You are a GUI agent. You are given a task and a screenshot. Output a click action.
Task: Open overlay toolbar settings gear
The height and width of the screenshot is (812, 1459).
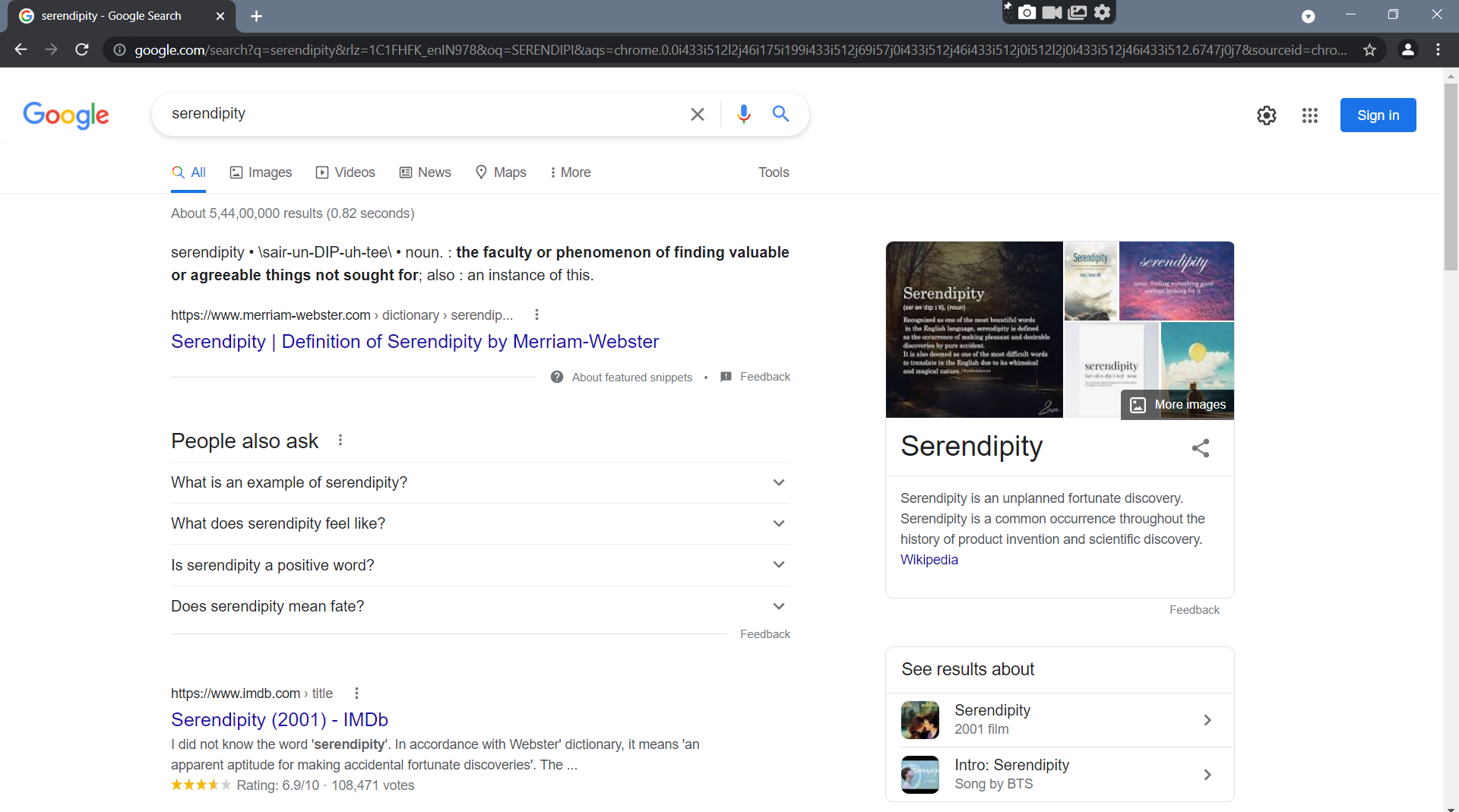click(x=1103, y=12)
